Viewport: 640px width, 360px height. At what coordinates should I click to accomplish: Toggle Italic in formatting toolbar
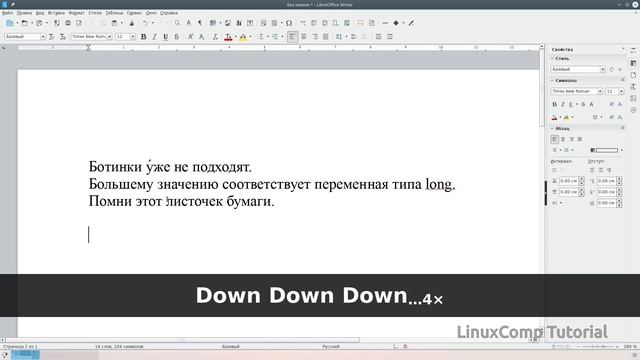click(154, 37)
